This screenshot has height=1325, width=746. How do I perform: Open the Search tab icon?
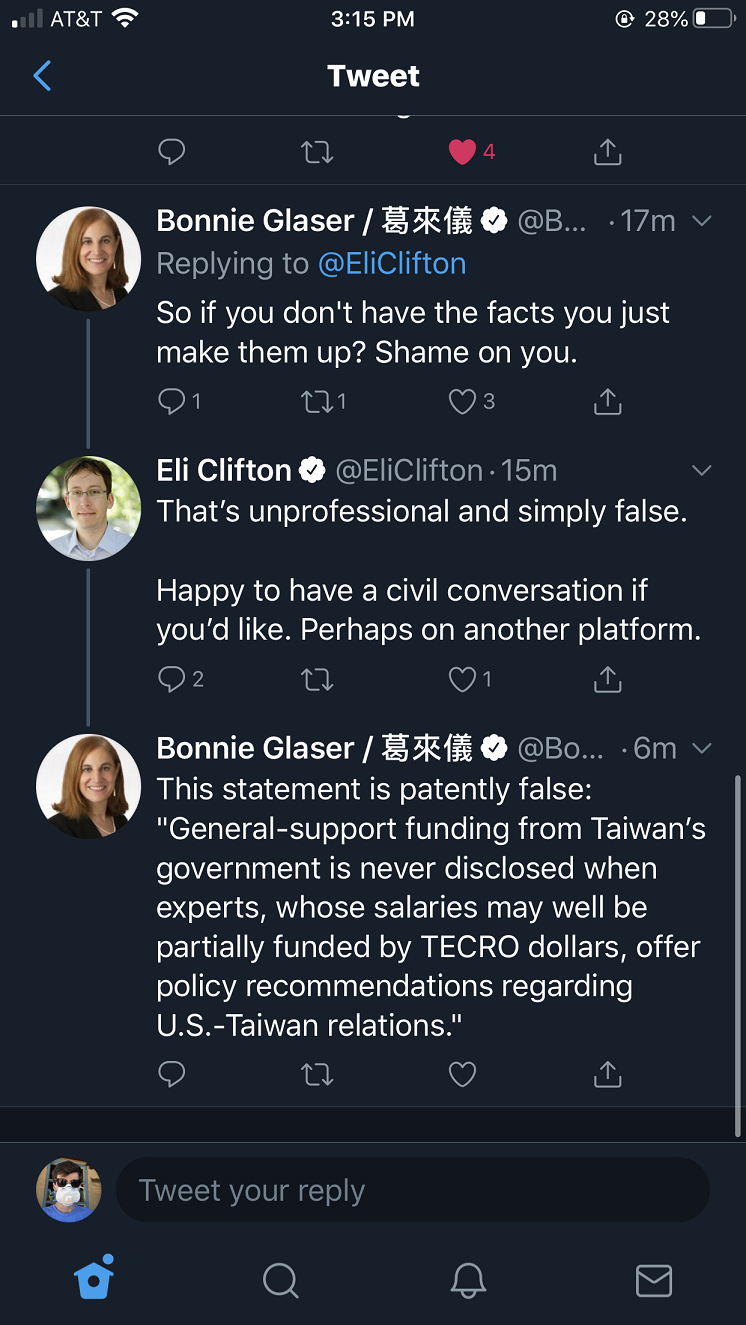280,1280
